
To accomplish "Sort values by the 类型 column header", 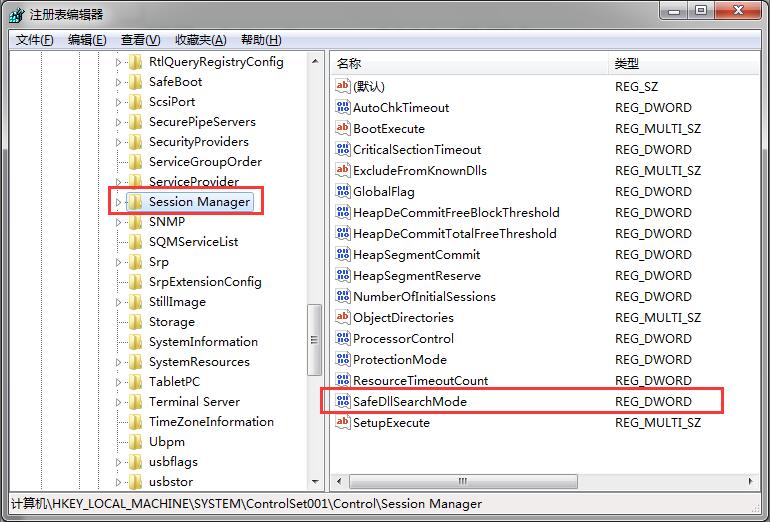I will (684, 63).
